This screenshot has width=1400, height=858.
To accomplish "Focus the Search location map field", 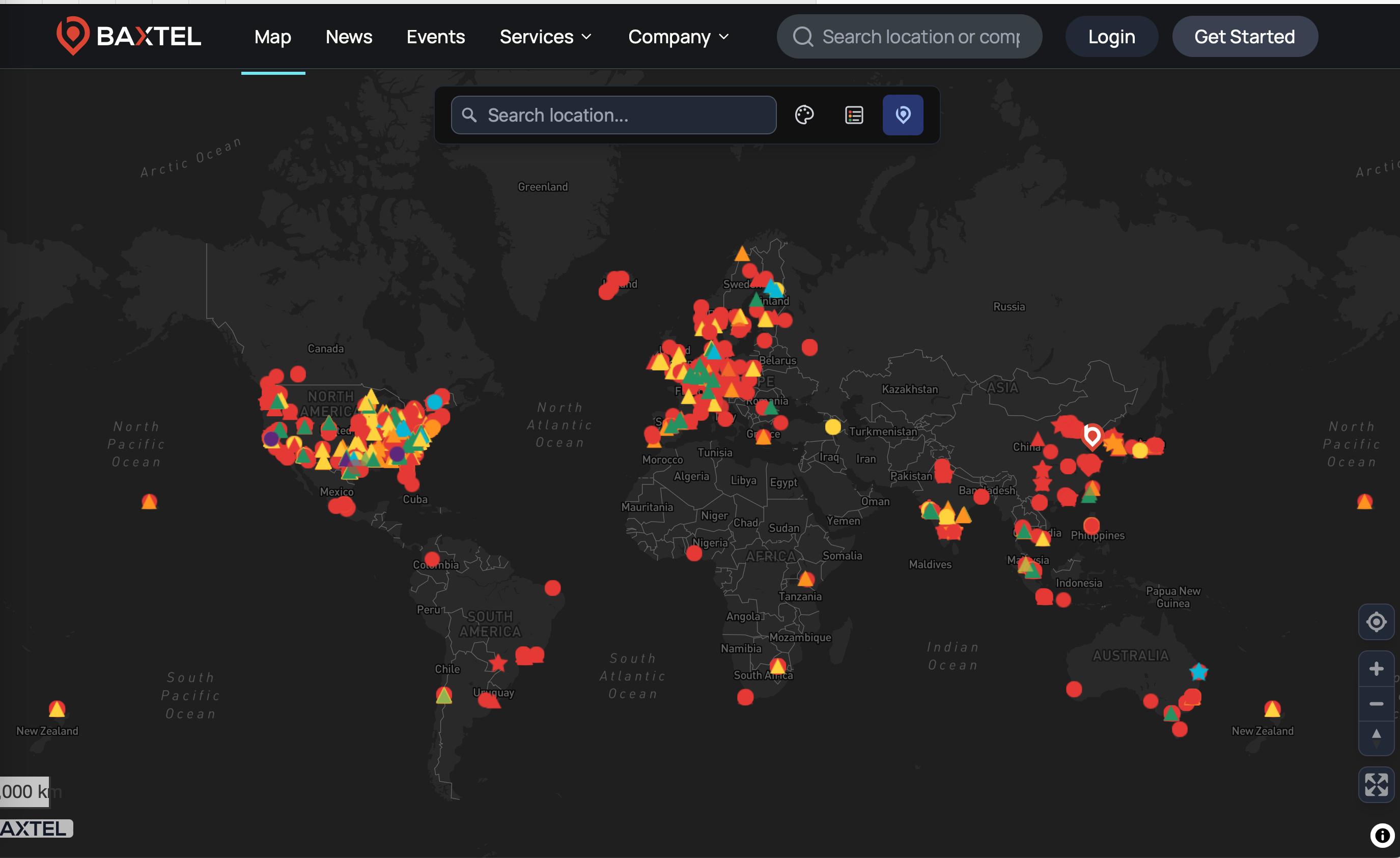I will [x=613, y=116].
